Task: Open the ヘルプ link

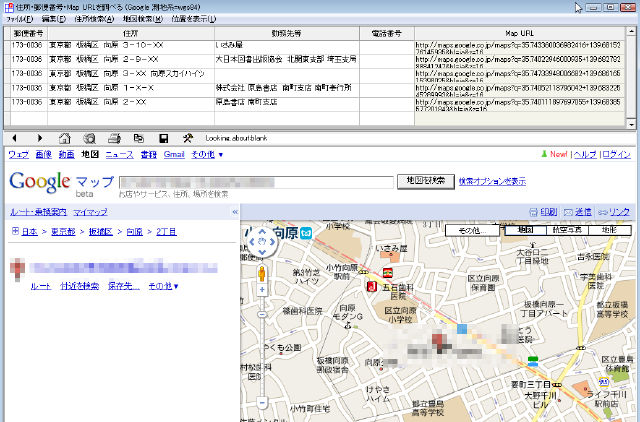Action: [585, 154]
